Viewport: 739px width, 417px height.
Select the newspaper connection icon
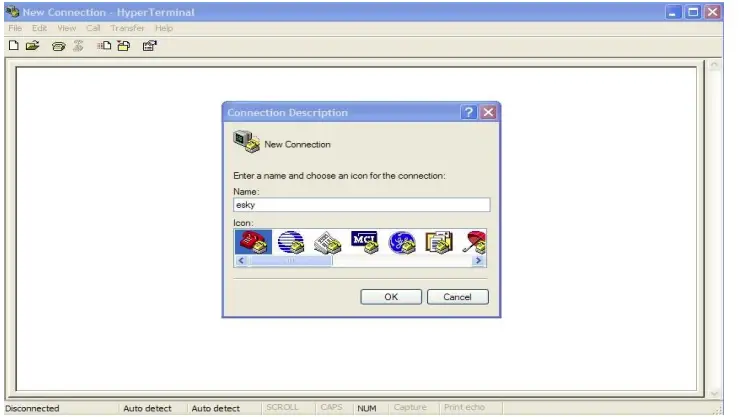coord(328,243)
